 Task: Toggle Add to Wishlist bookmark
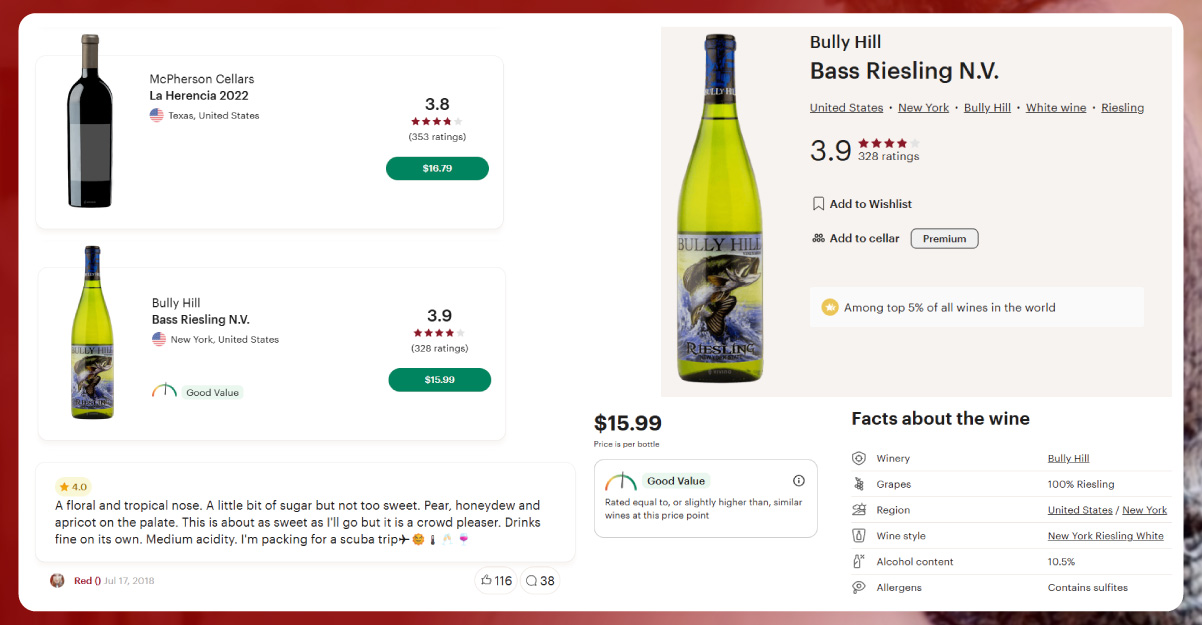(x=817, y=203)
